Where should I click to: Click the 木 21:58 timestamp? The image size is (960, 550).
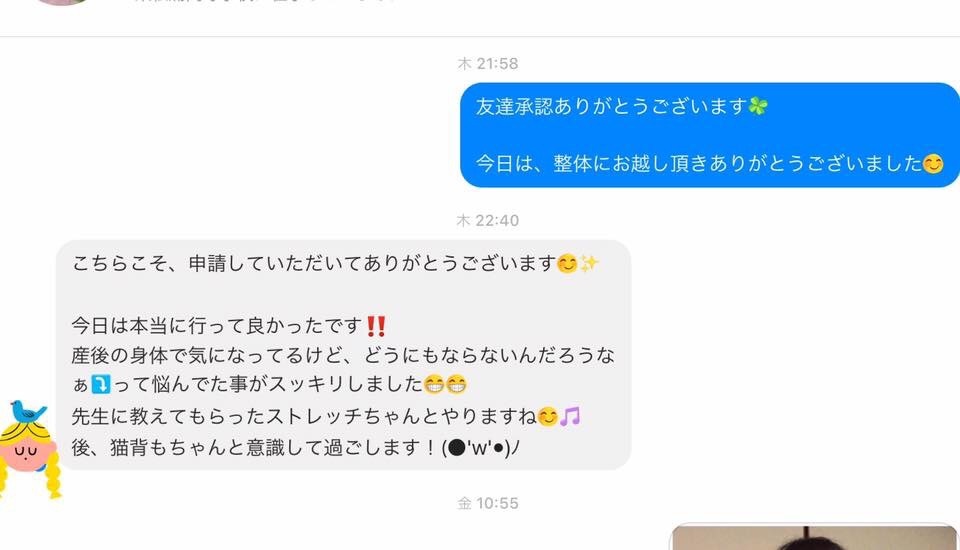[488, 64]
